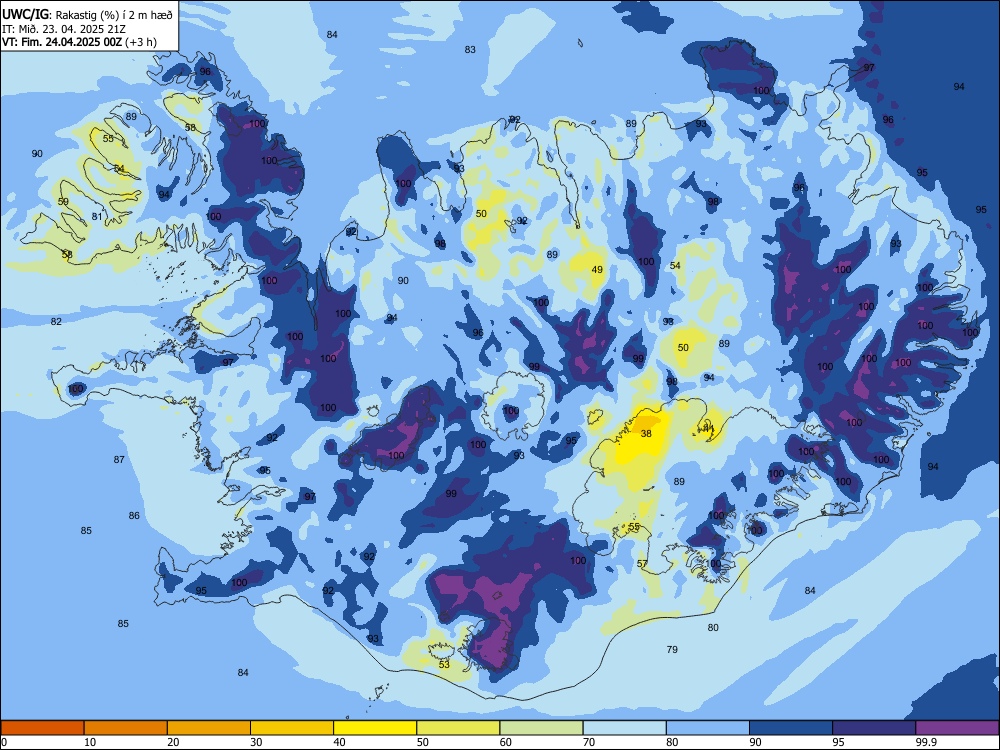The width and height of the screenshot is (1000, 750).
Task: Click the golden 30-40 legend swatch
Action: 292,728
